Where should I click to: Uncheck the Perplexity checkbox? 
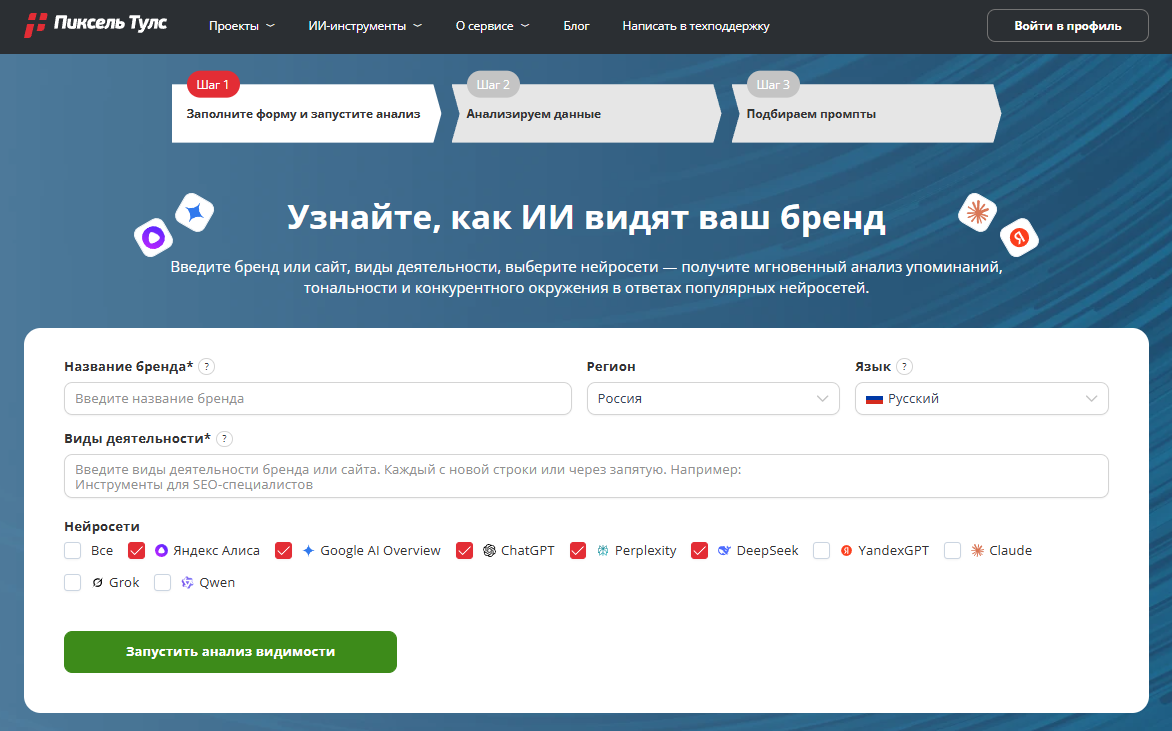click(x=578, y=550)
